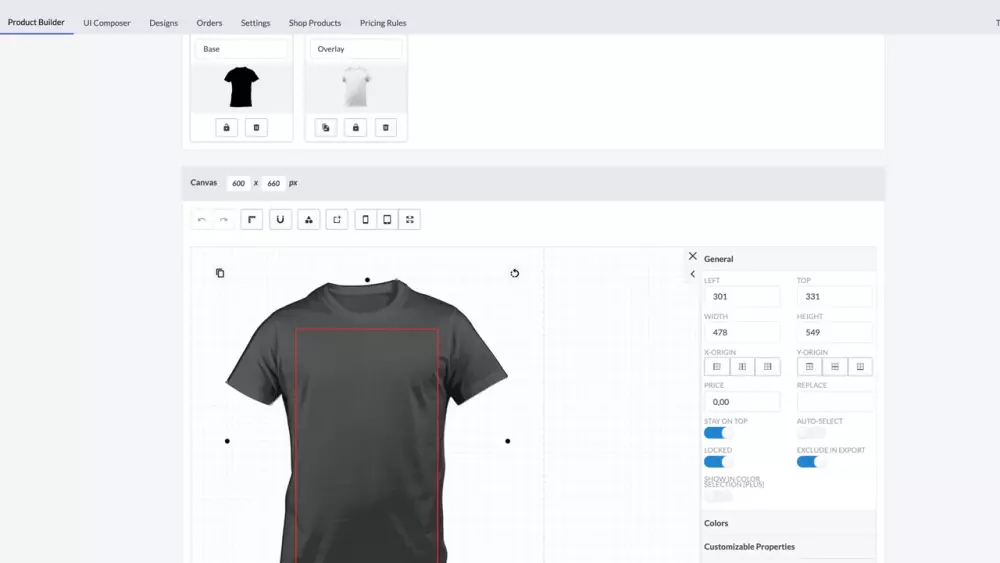The height and width of the screenshot is (563, 1000).
Task: Select the smartphone preview icon
Action: [365, 219]
